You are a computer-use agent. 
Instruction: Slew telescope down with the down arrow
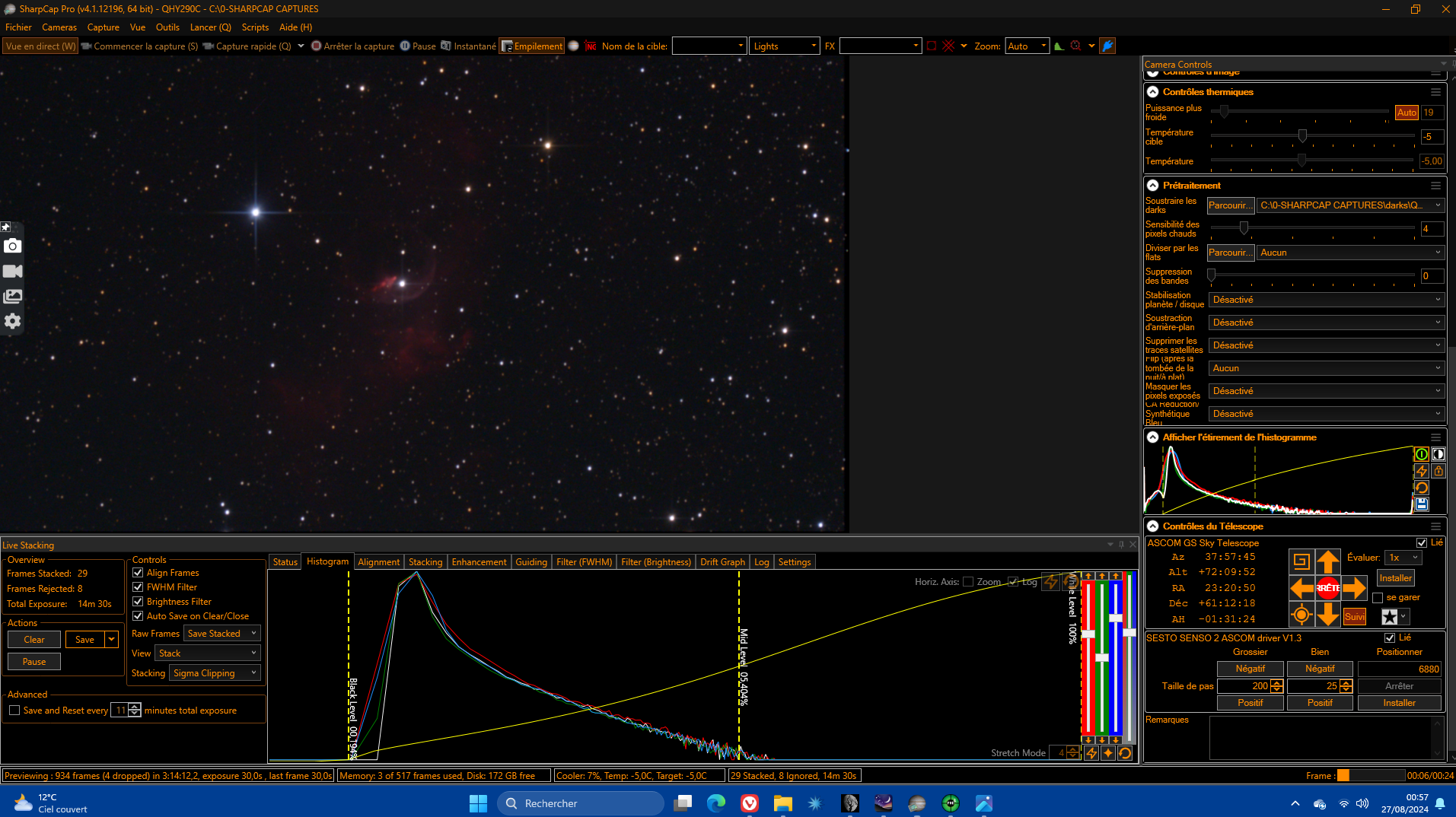[1328, 614]
